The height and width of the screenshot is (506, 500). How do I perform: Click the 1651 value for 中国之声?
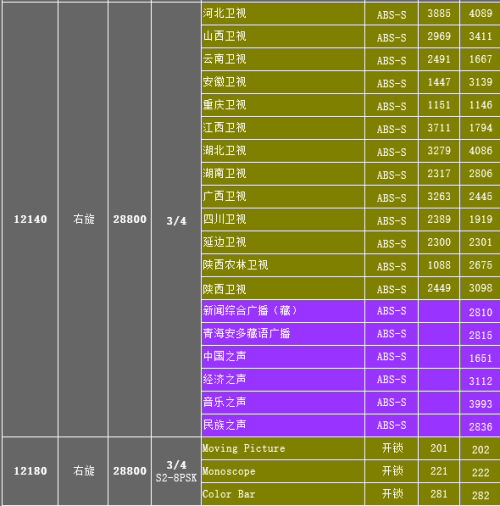tap(480, 358)
